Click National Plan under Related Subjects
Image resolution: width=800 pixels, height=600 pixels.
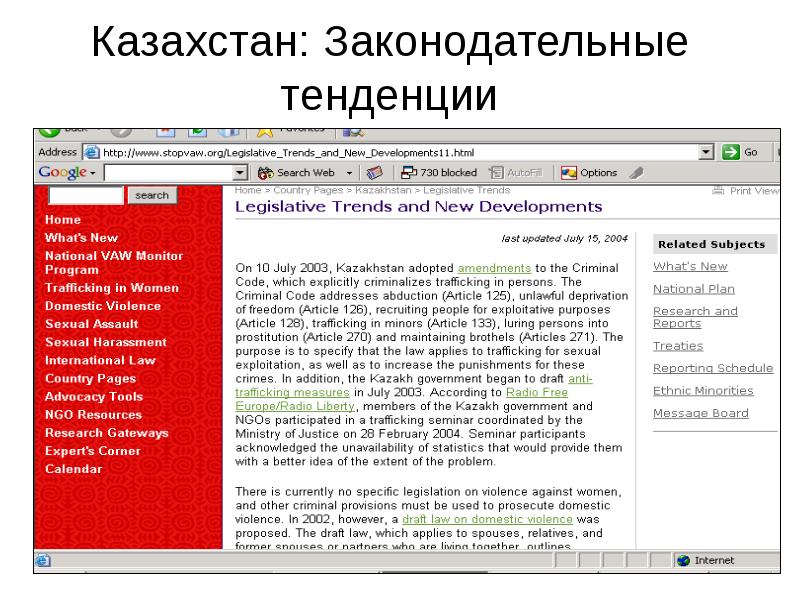point(693,289)
